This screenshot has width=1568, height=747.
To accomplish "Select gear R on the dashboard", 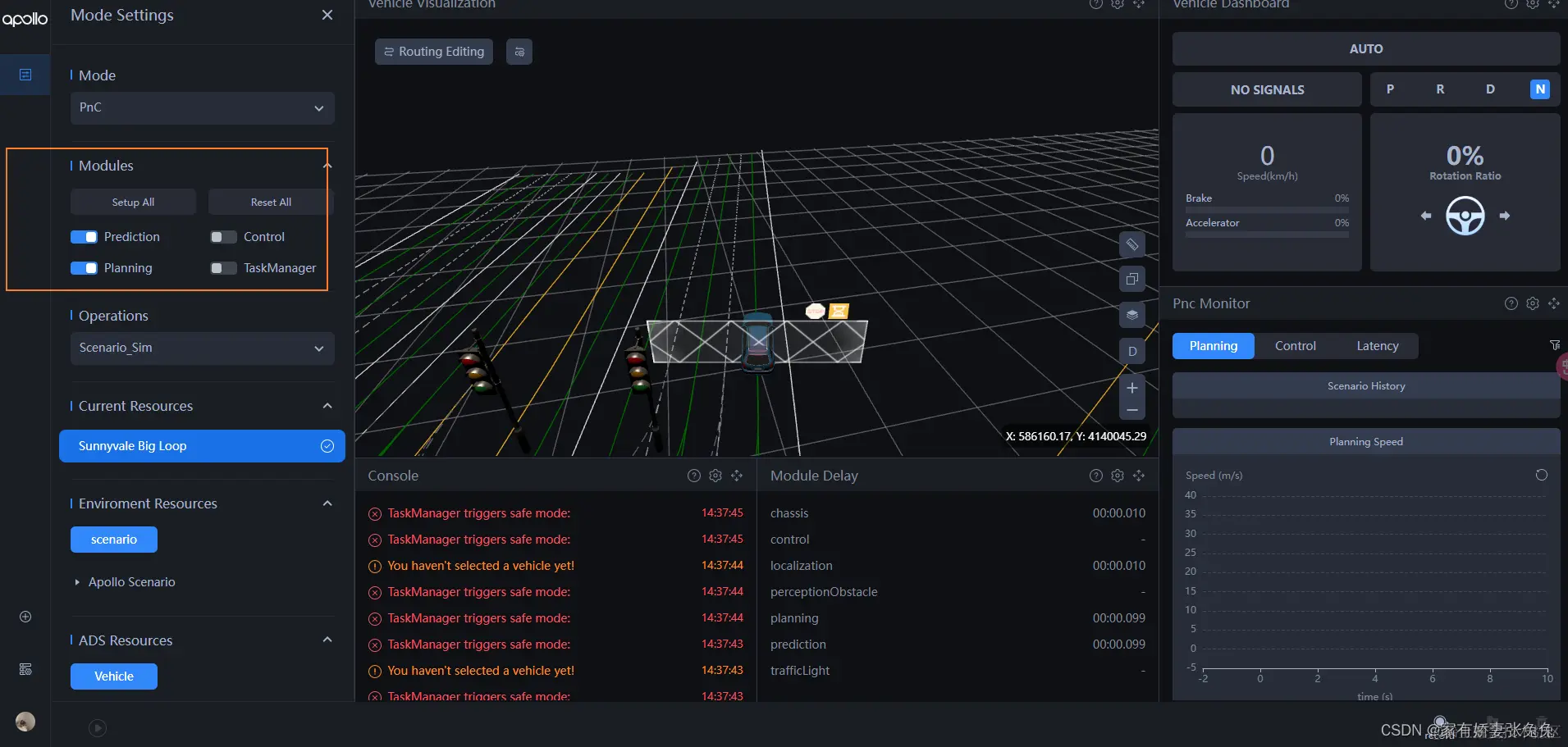I will click(x=1440, y=89).
